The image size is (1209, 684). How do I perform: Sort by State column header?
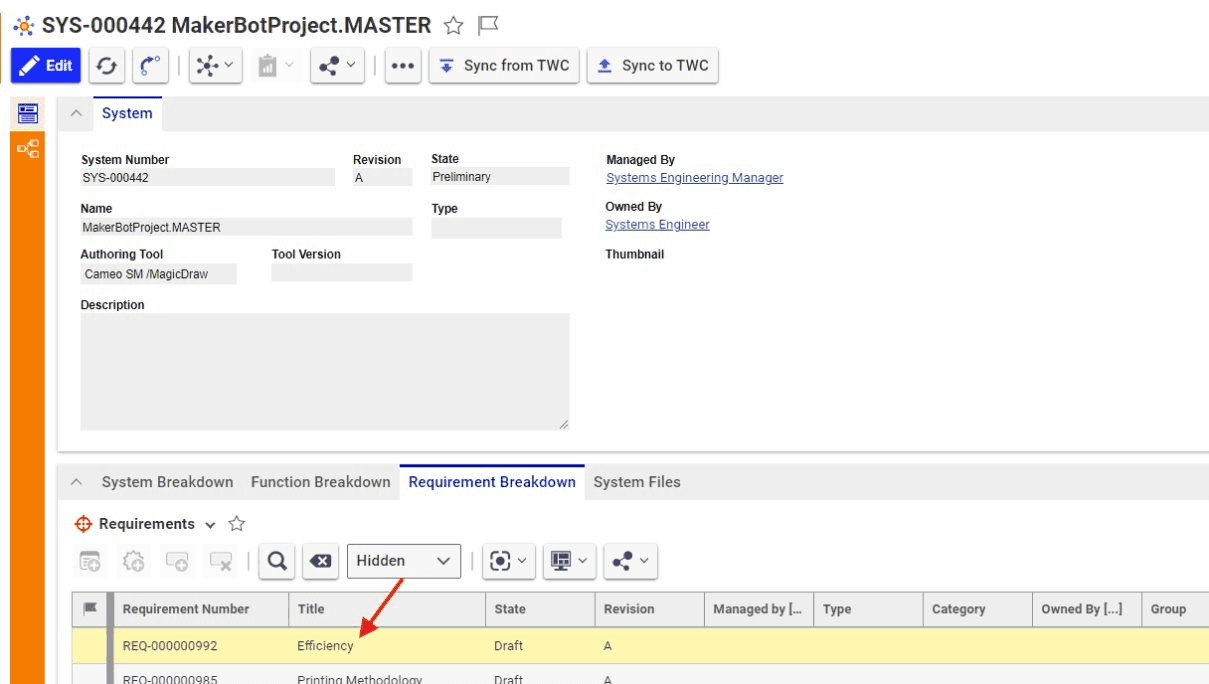click(x=539, y=609)
